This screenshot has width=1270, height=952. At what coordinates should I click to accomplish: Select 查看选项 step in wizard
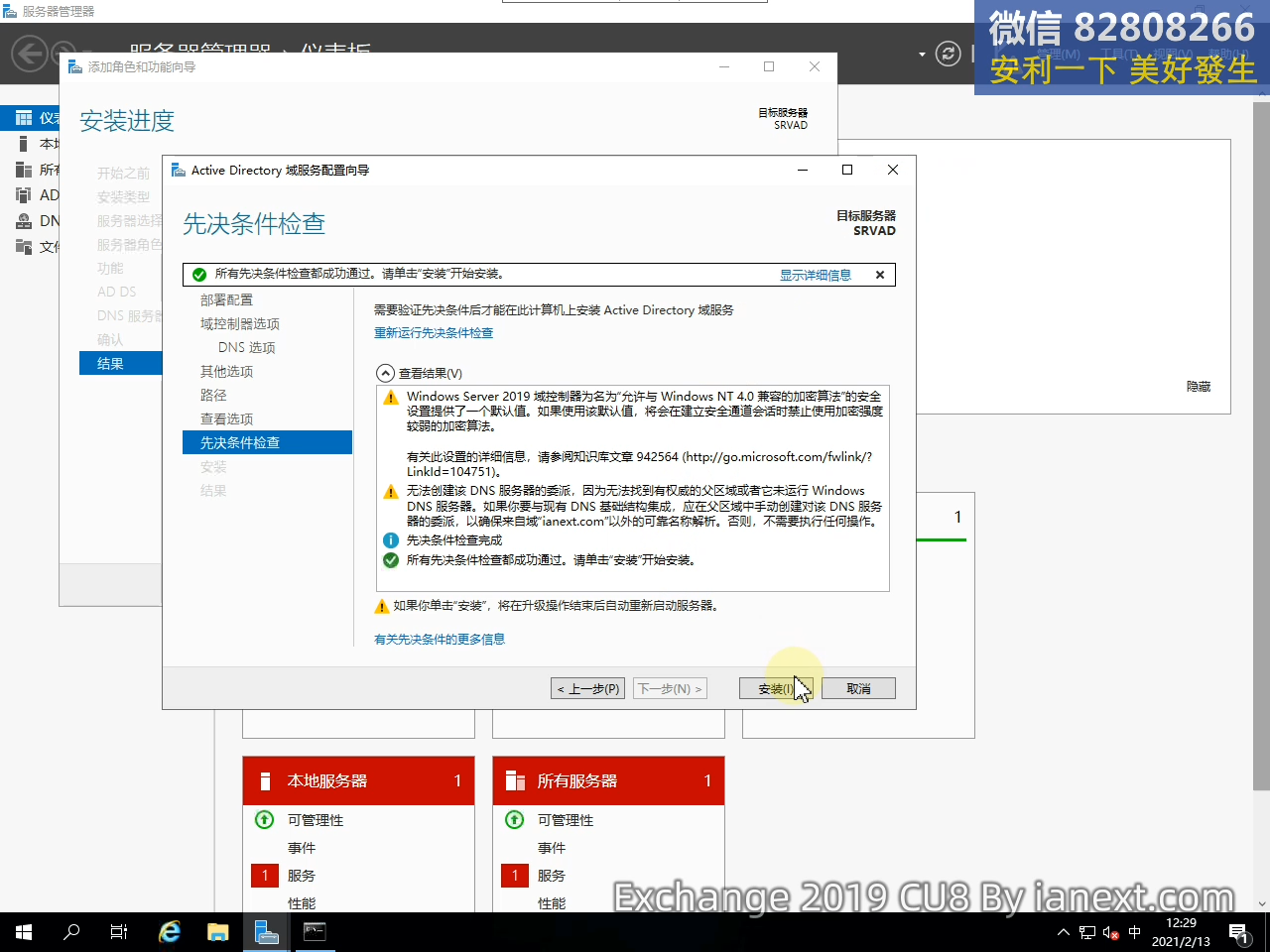point(227,418)
